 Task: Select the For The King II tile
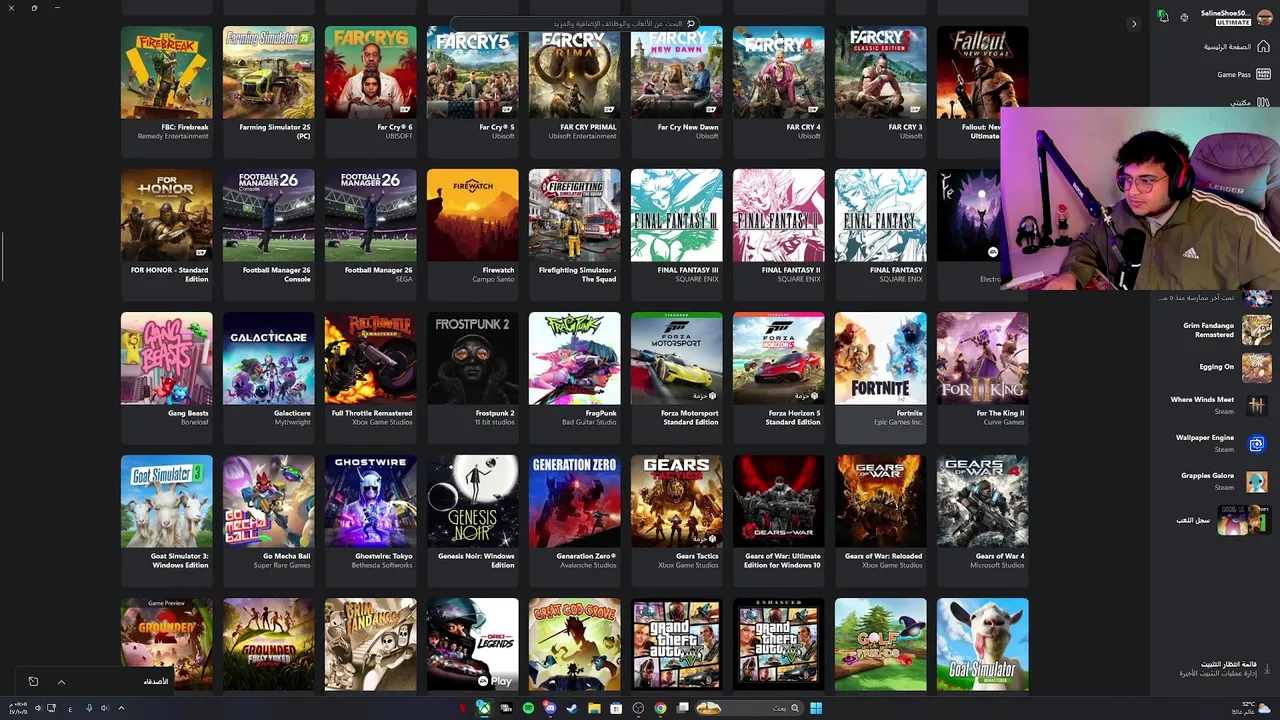[x=982, y=377]
